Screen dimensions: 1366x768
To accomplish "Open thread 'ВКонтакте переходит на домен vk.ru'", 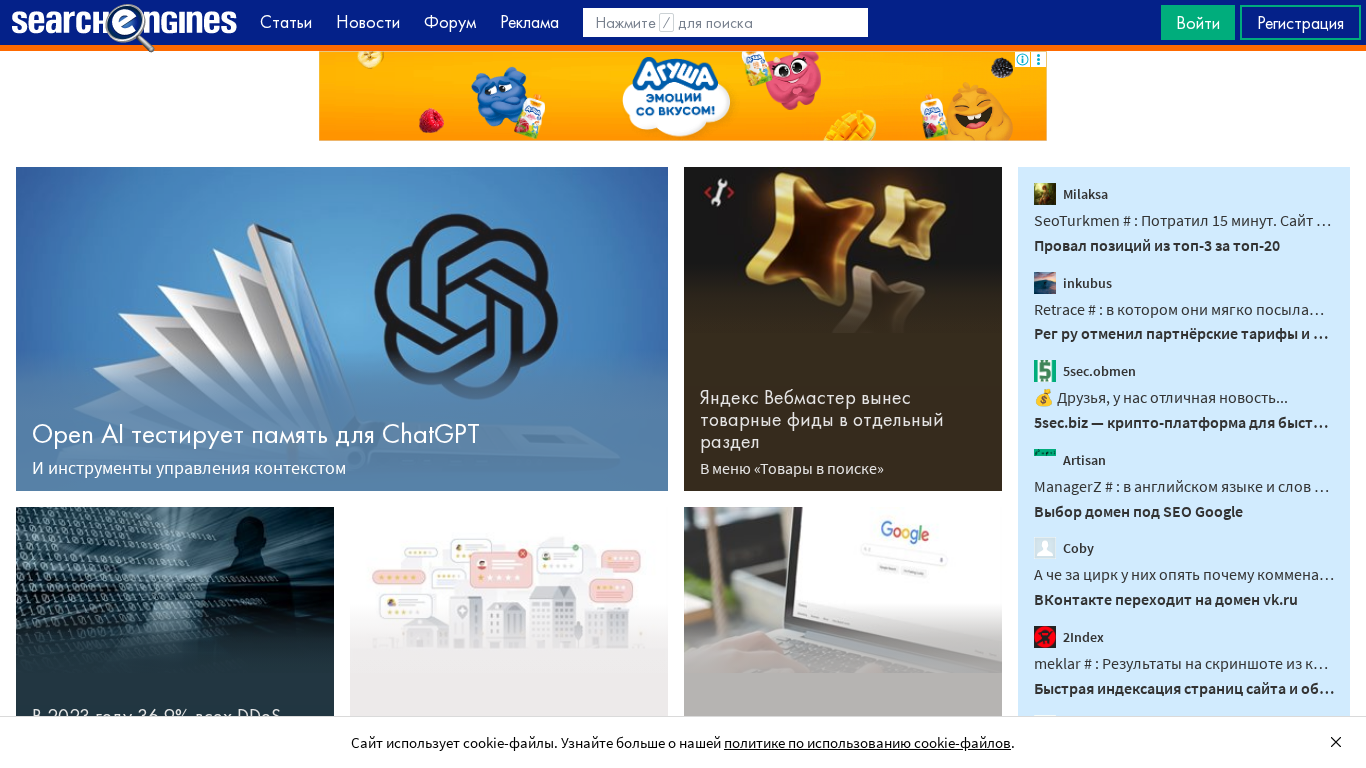I will point(1166,600).
